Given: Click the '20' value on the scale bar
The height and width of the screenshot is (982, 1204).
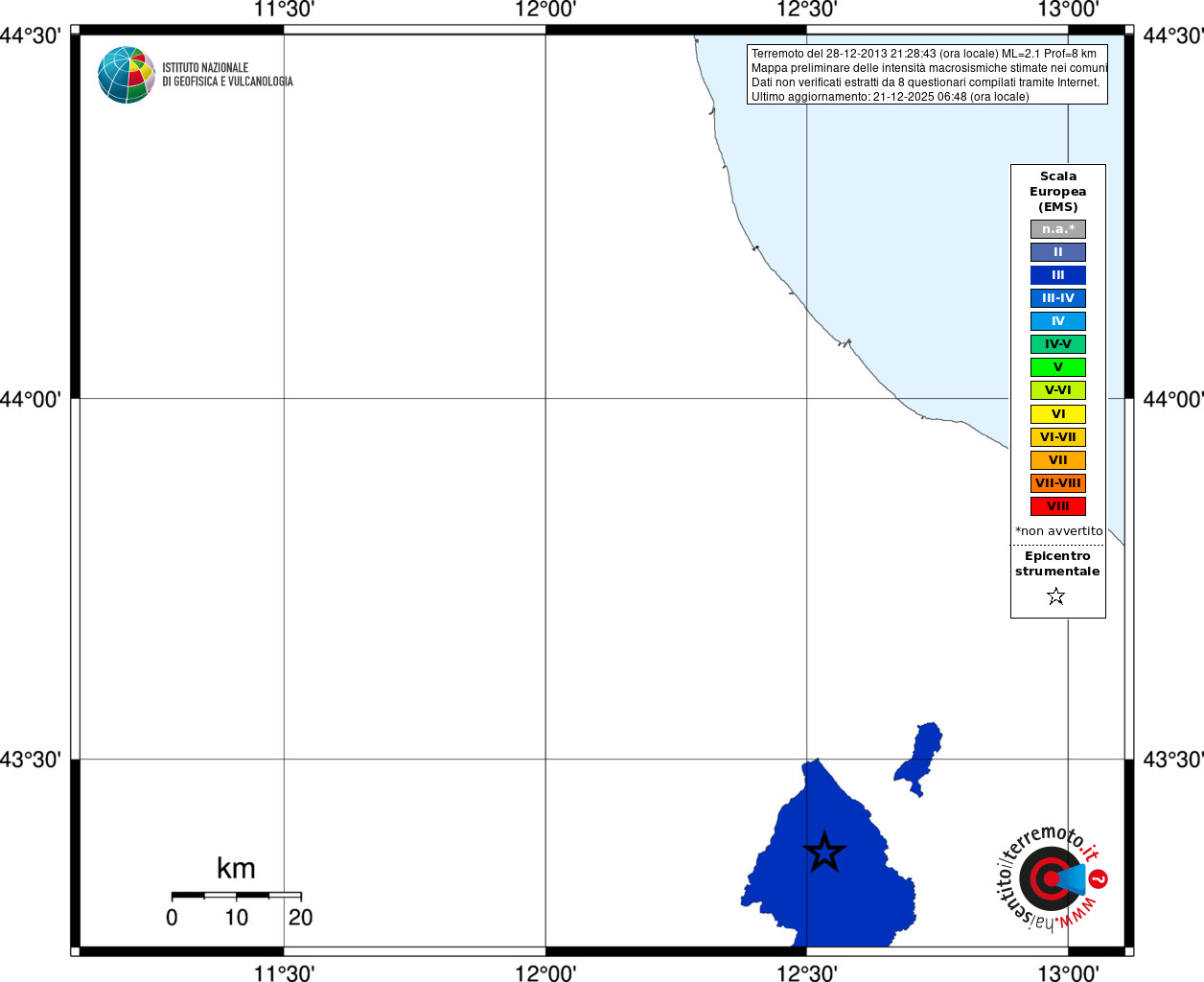Looking at the screenshot, I should click(x=301, y=918).
